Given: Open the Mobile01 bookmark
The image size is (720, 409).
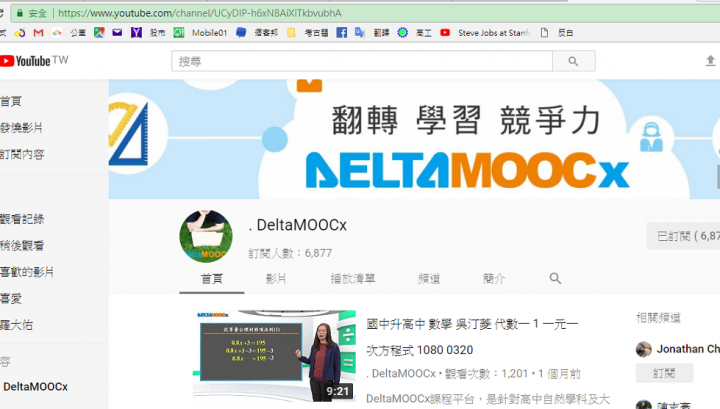Looking at the screenshot, I should (x=209, y=33).
